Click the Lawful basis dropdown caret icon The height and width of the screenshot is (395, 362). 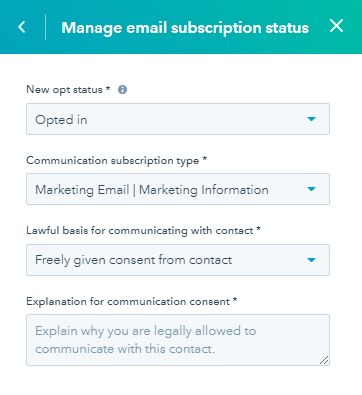point(311,260)
